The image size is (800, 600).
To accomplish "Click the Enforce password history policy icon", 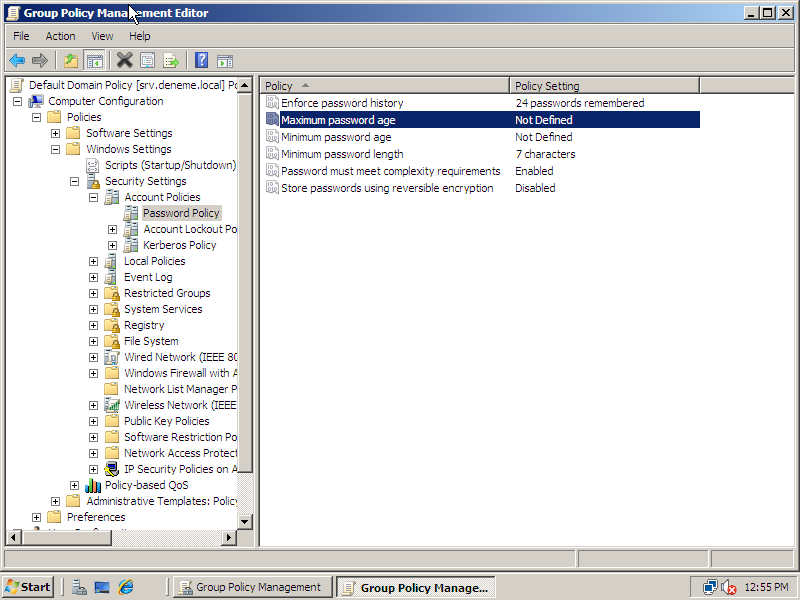I will point(272,103).
